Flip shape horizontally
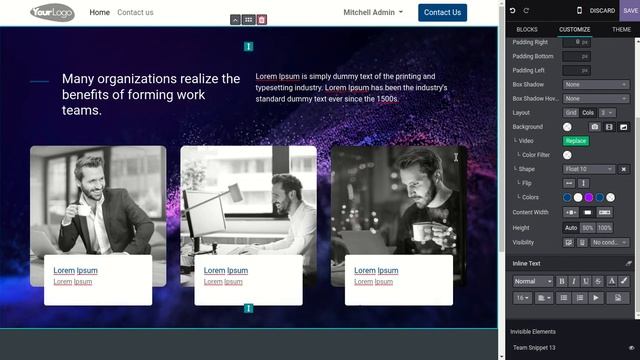The image size is (640, 360). click(x=569, y=183)
